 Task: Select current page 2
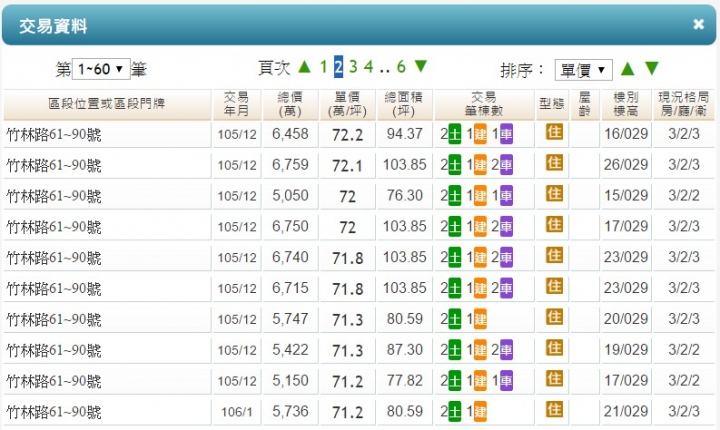click(338, 67)
